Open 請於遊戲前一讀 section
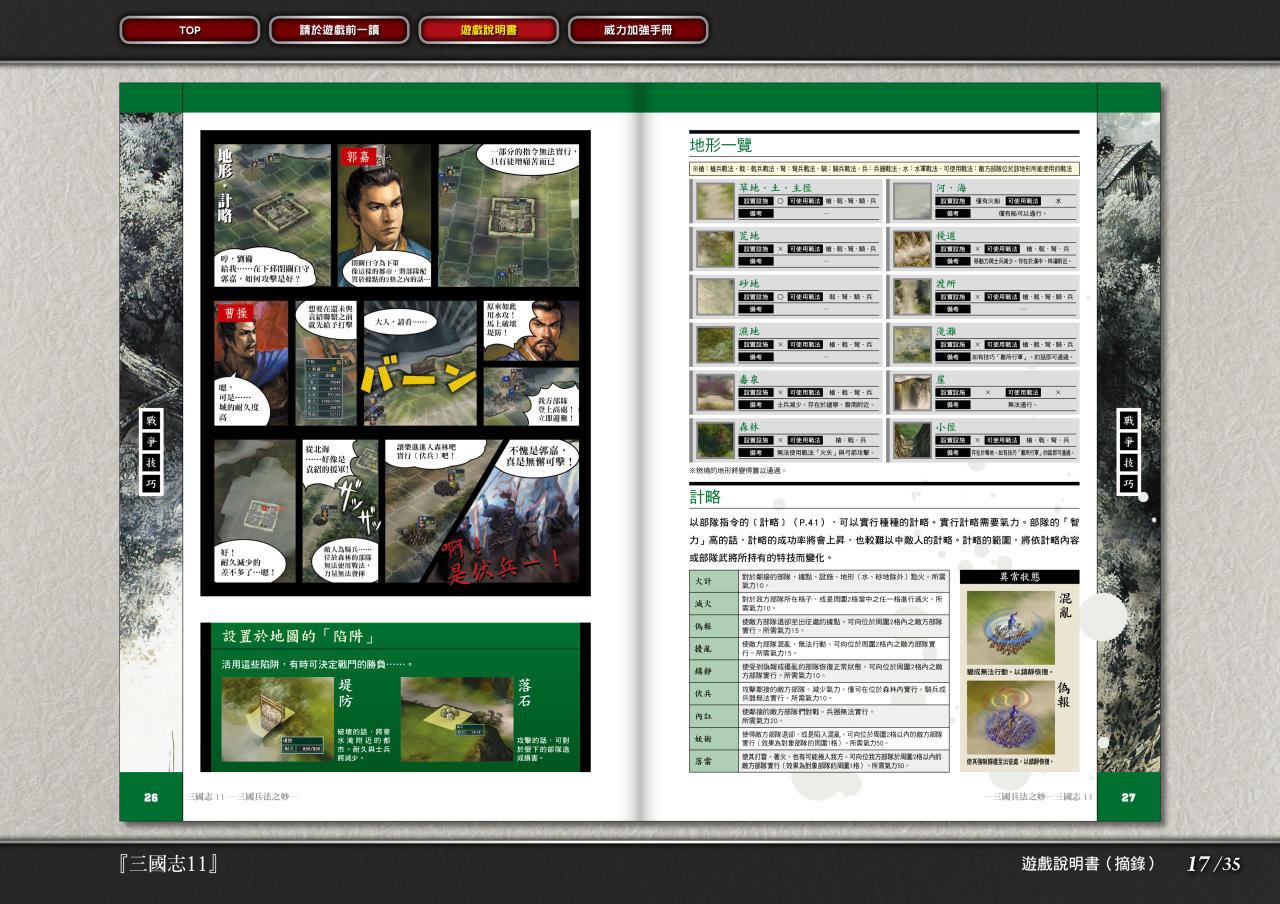Screen dimensions: 1280x904 339,30
